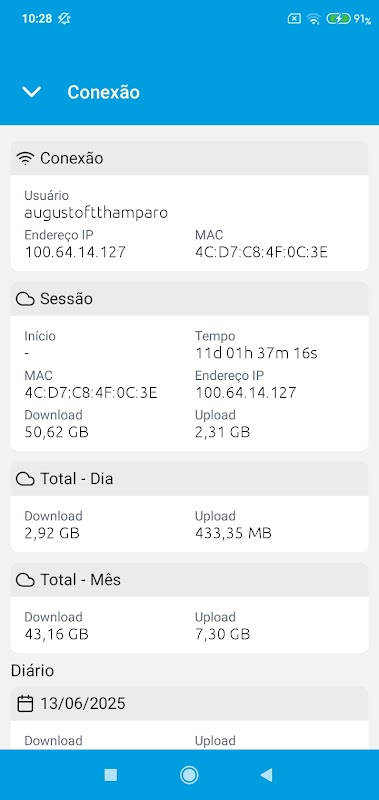Select the username augustoftthamparo
This screenshot has width=379, height=800.
[96, 212]
